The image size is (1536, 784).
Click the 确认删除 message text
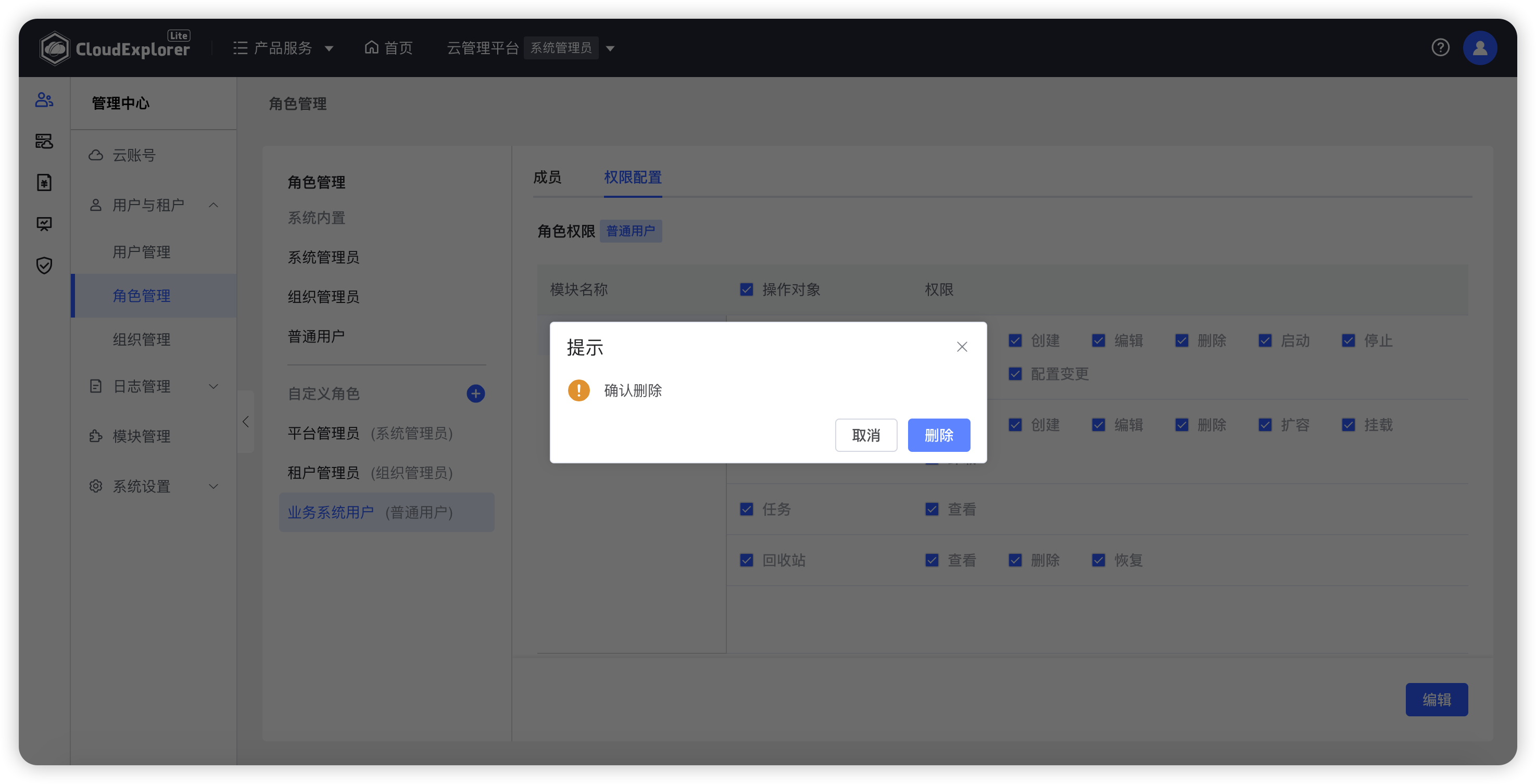coord(633,390)
